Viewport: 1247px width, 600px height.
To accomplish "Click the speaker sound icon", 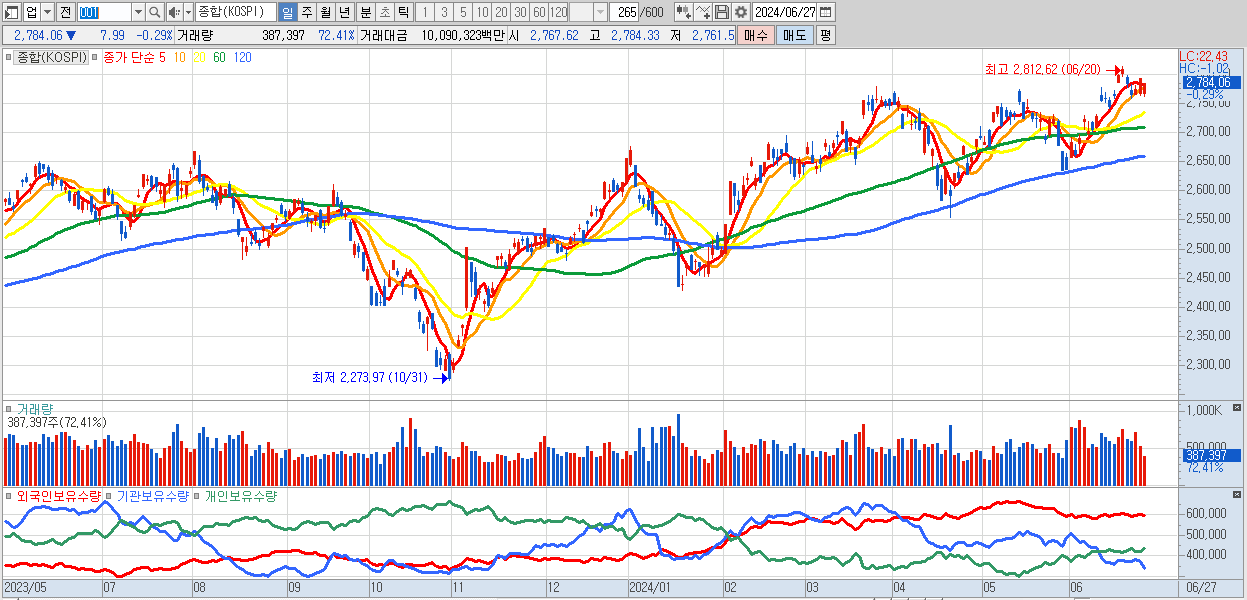I will pyautogui.click(x=174, y=12).
